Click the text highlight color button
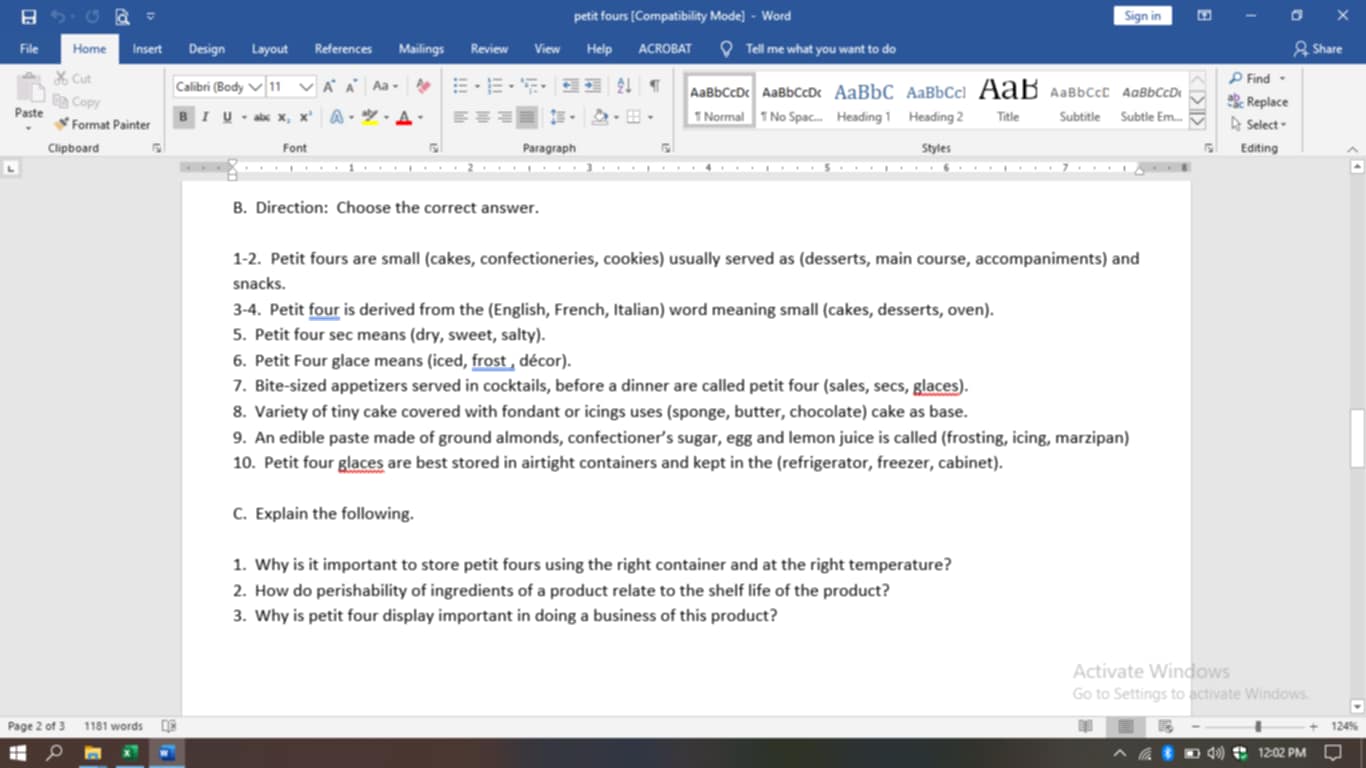Screen dimensions: 1366x768 369,117
